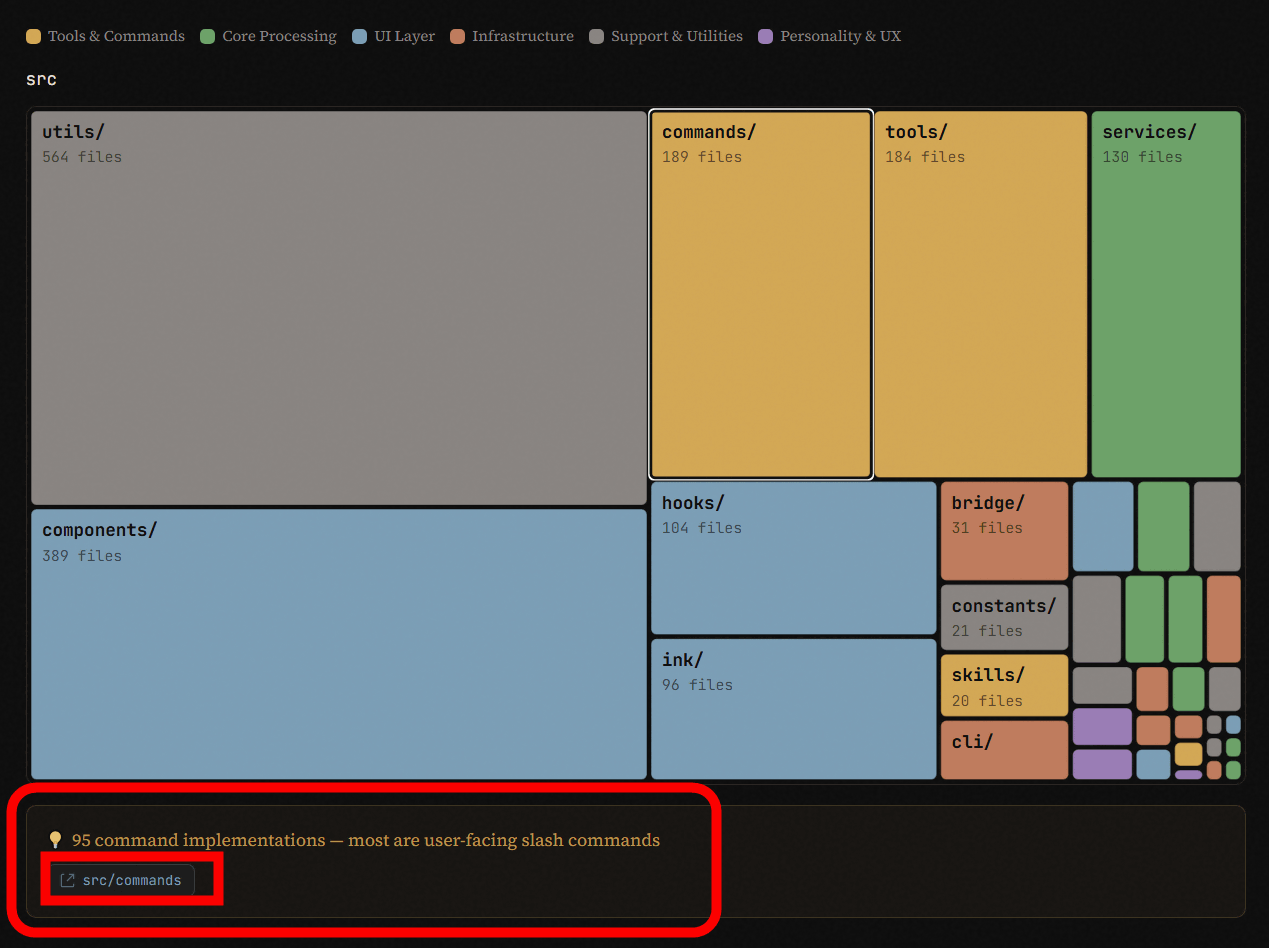Open the src/commands link
The width and height of the screenshot is (1269, 948).
[131, 881]
